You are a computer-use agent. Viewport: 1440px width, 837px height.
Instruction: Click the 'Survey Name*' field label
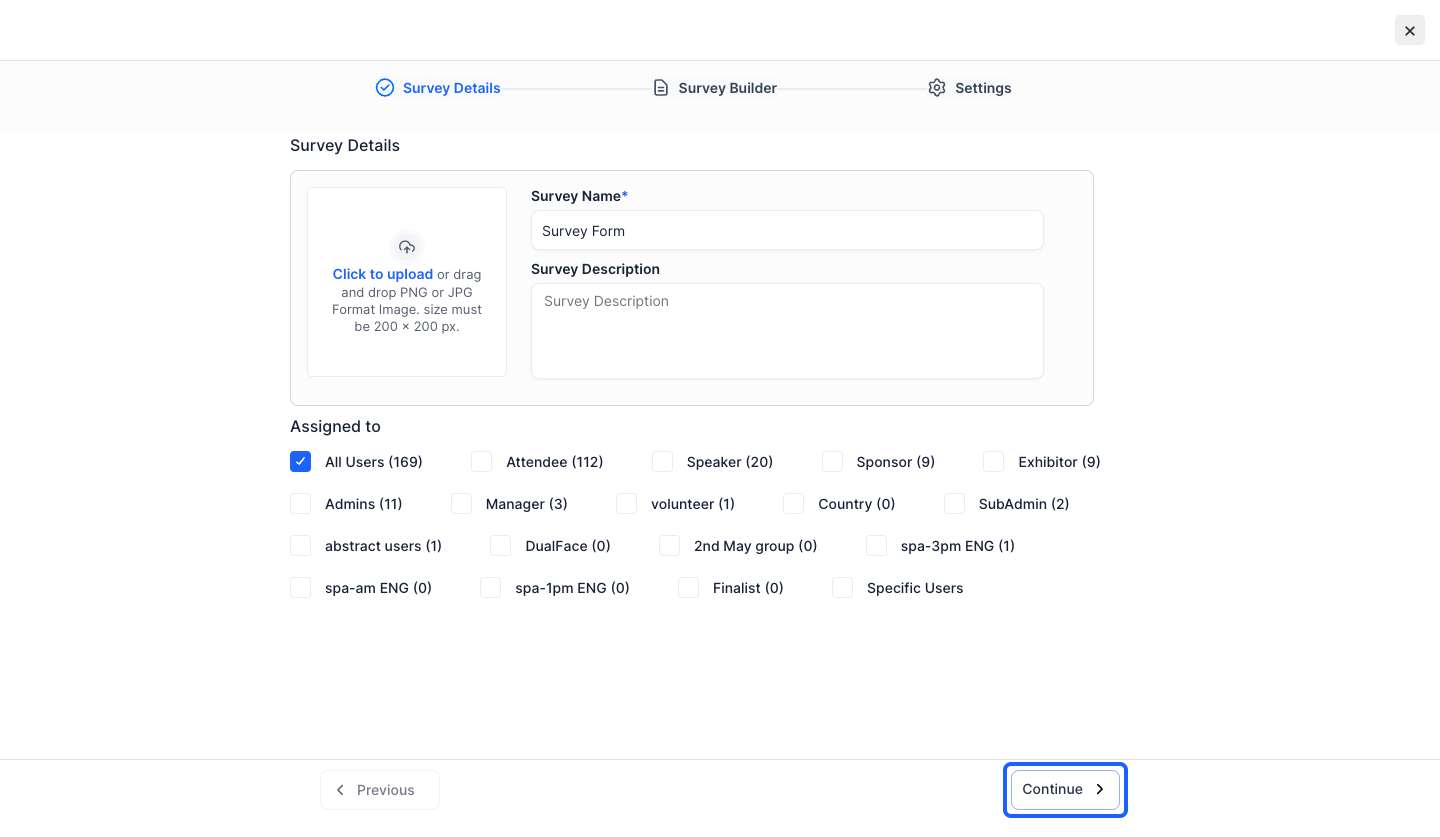tap(580, 196)
